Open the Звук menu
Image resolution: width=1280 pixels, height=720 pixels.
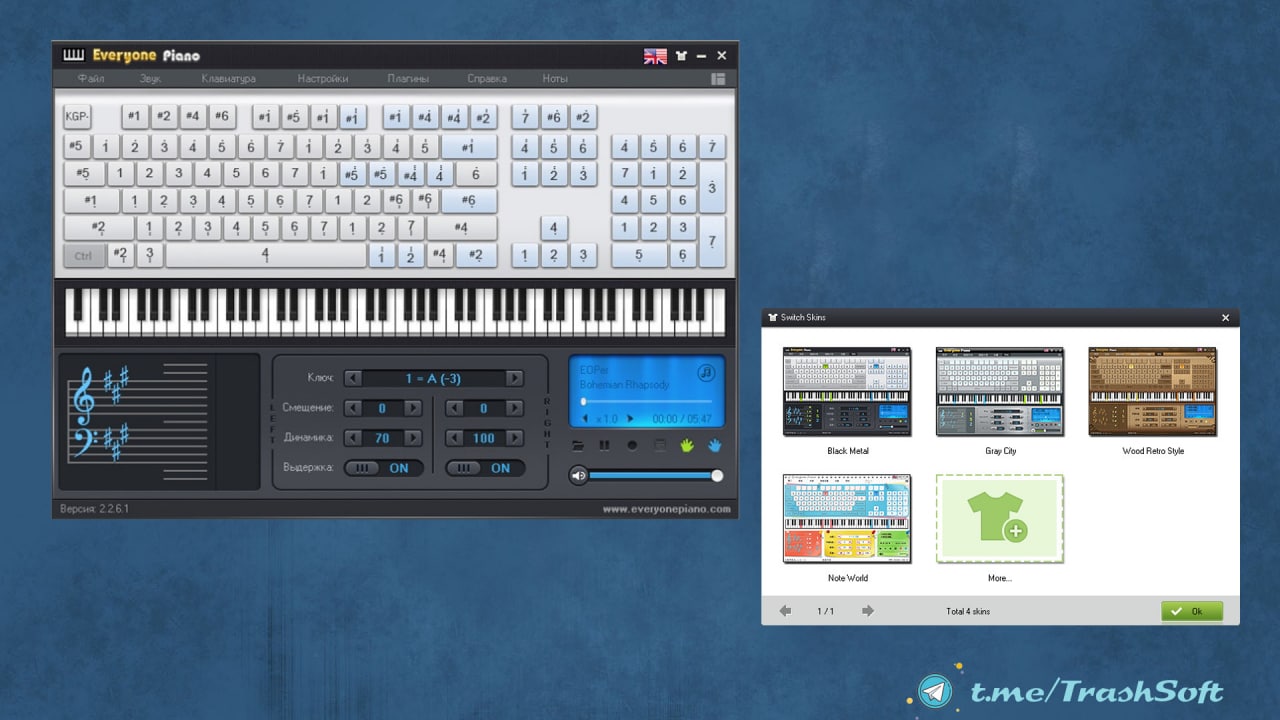150,79
